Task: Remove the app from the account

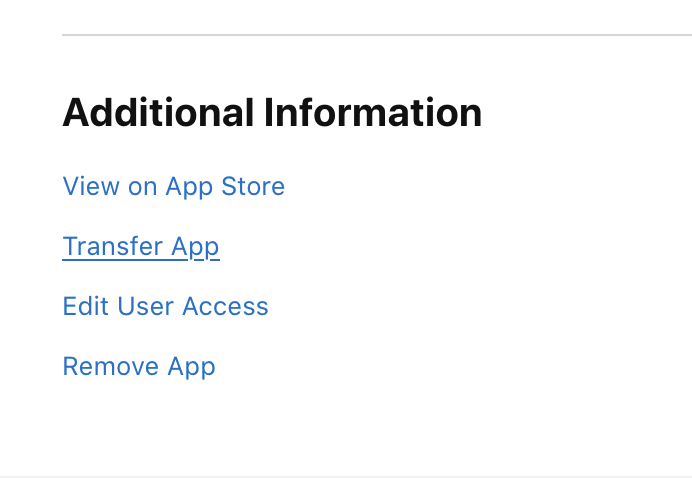Action: [x=139, y=367]
